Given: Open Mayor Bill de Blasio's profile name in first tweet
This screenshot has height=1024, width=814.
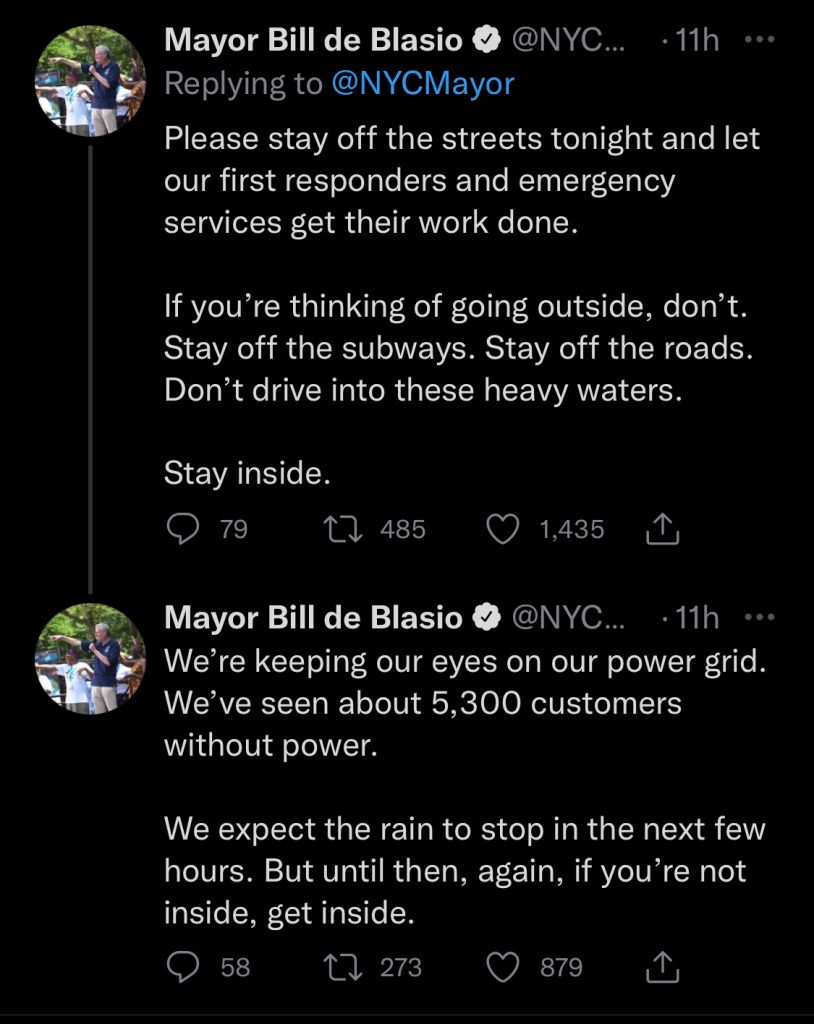Looking at the screenshot, I should click(313, 40).
